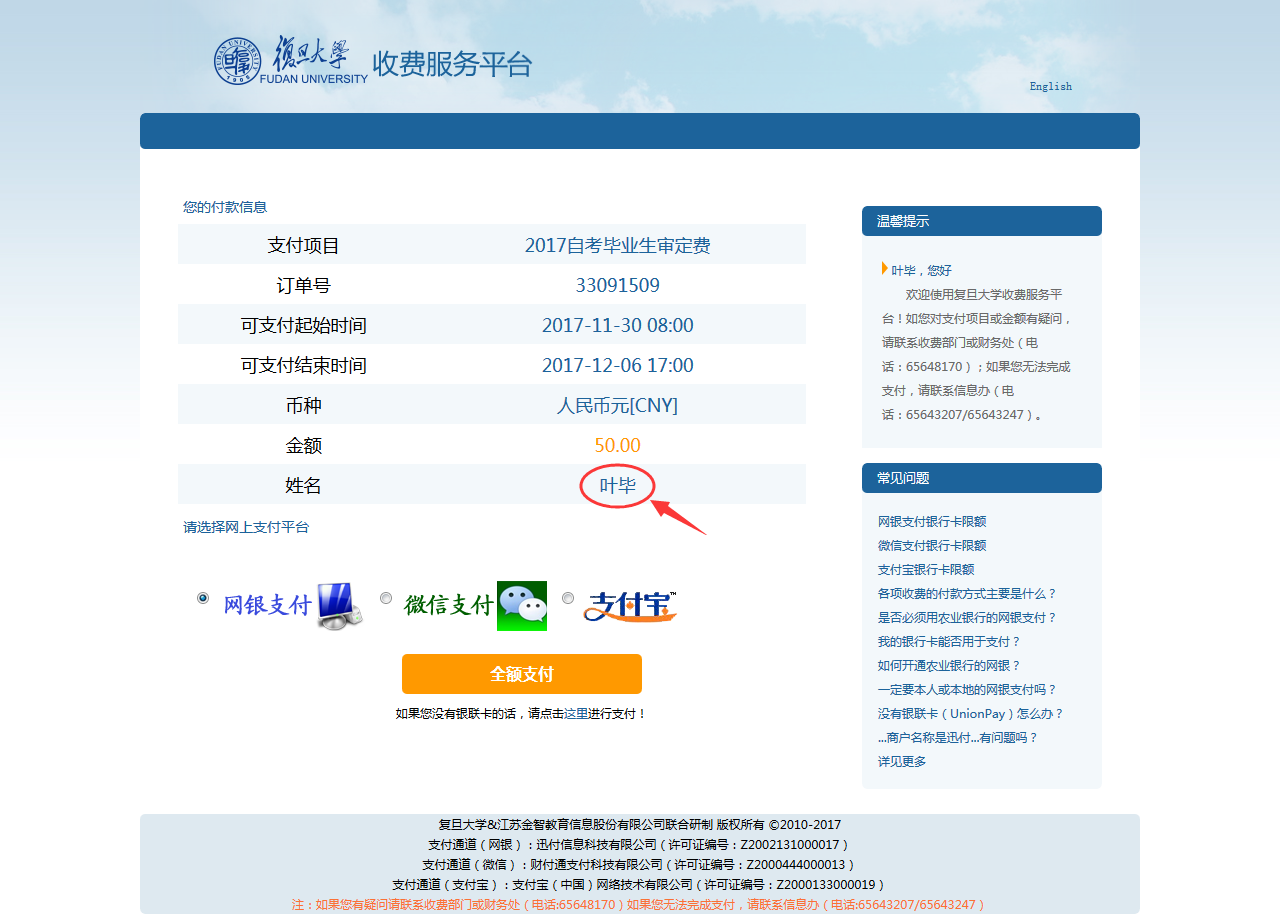Open 如何开通农业银行的网银 FAQ
This screenshot has height=922, width=1284.
click(948, 666)
